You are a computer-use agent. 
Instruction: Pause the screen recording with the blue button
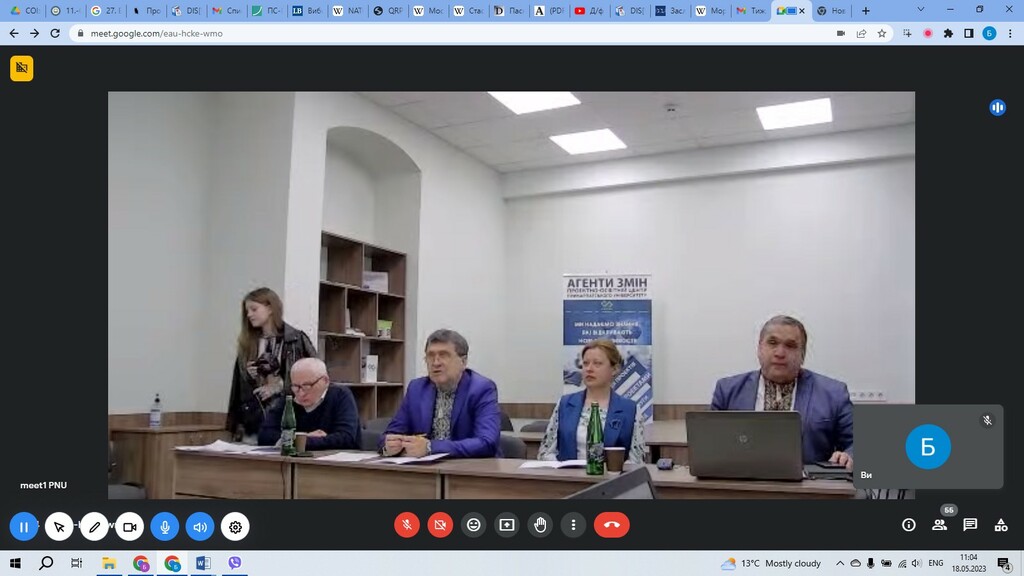click(x=24, y=526)
